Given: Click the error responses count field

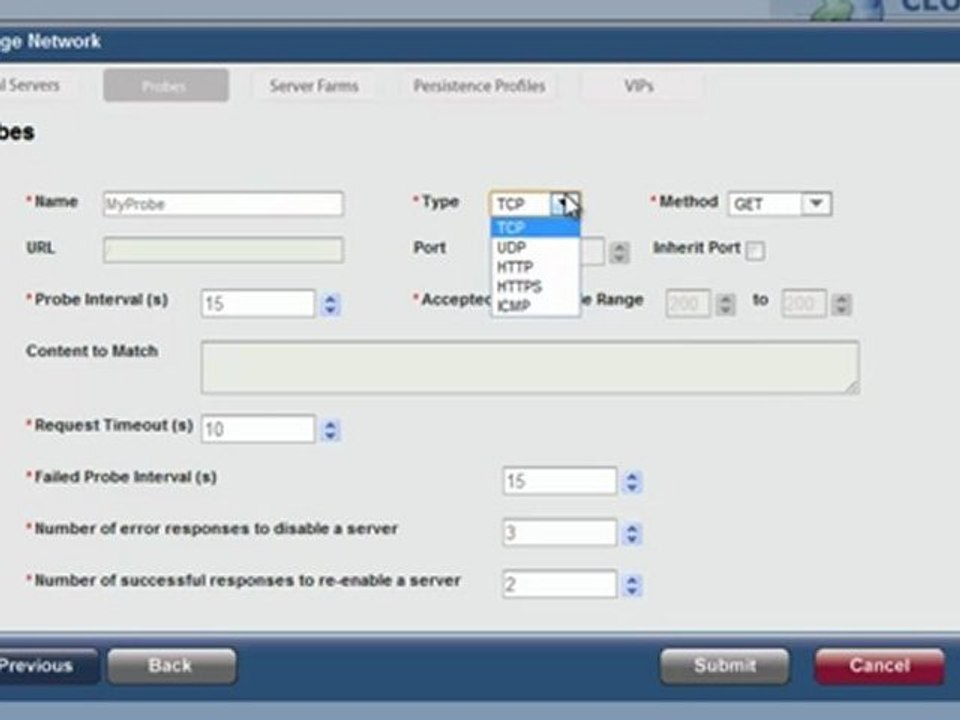Looking at the screenshot, I should (560, 533).
